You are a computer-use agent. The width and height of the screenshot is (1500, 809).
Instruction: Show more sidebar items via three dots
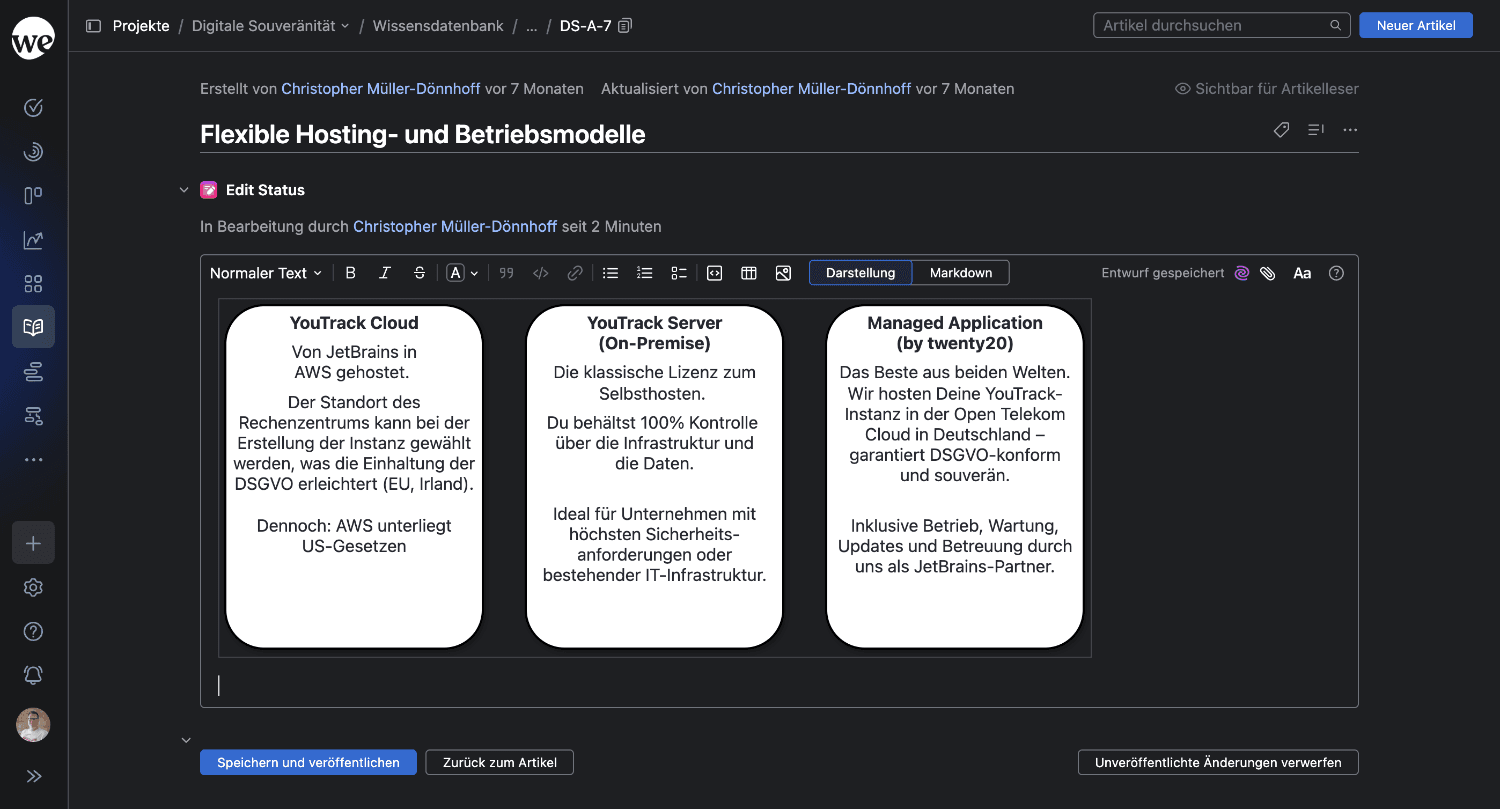[x=33, y=460]
